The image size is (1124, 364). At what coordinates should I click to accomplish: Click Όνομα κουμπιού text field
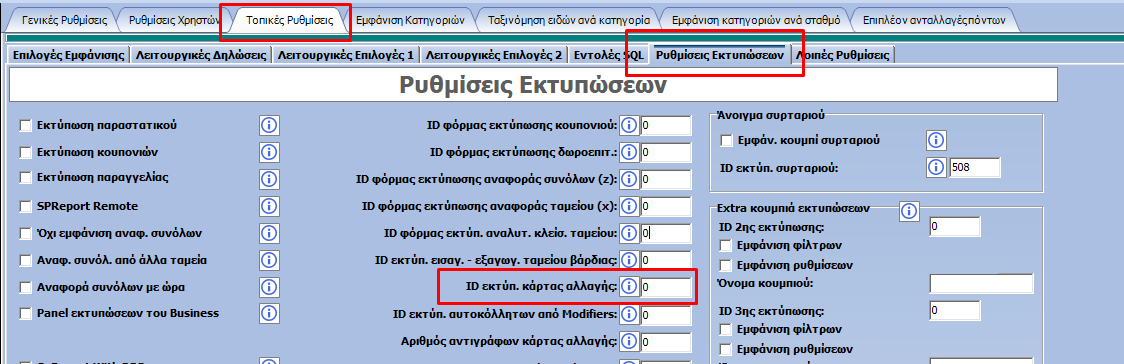[981, 284]
